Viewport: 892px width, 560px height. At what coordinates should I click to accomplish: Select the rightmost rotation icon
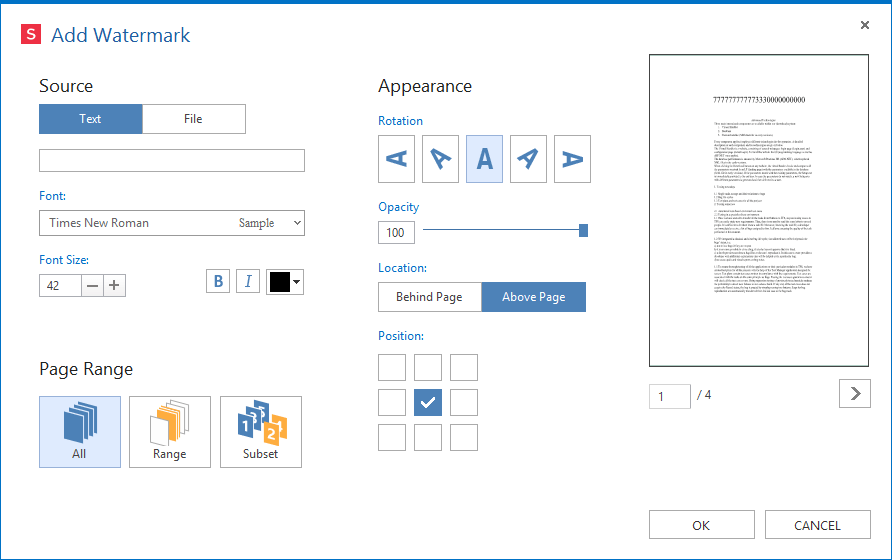[x=572, y=159]
